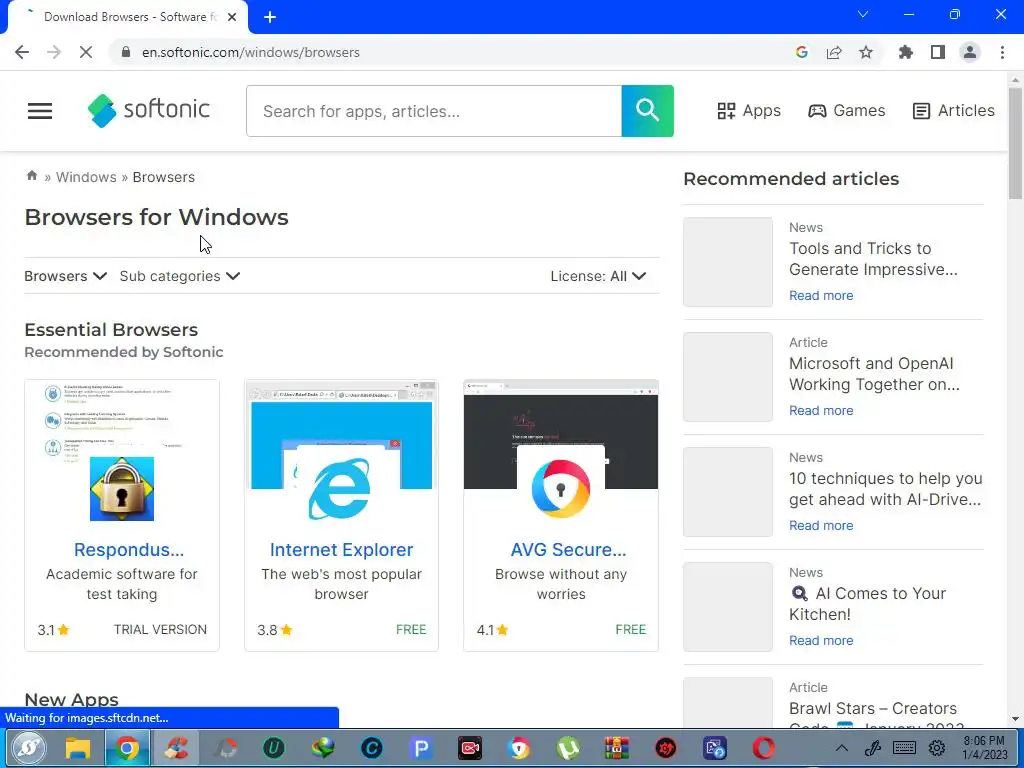This screenshot has width=1024, height=768.
Task: Open File Explorer from the taskbar
Action: (x=78, y=748)
